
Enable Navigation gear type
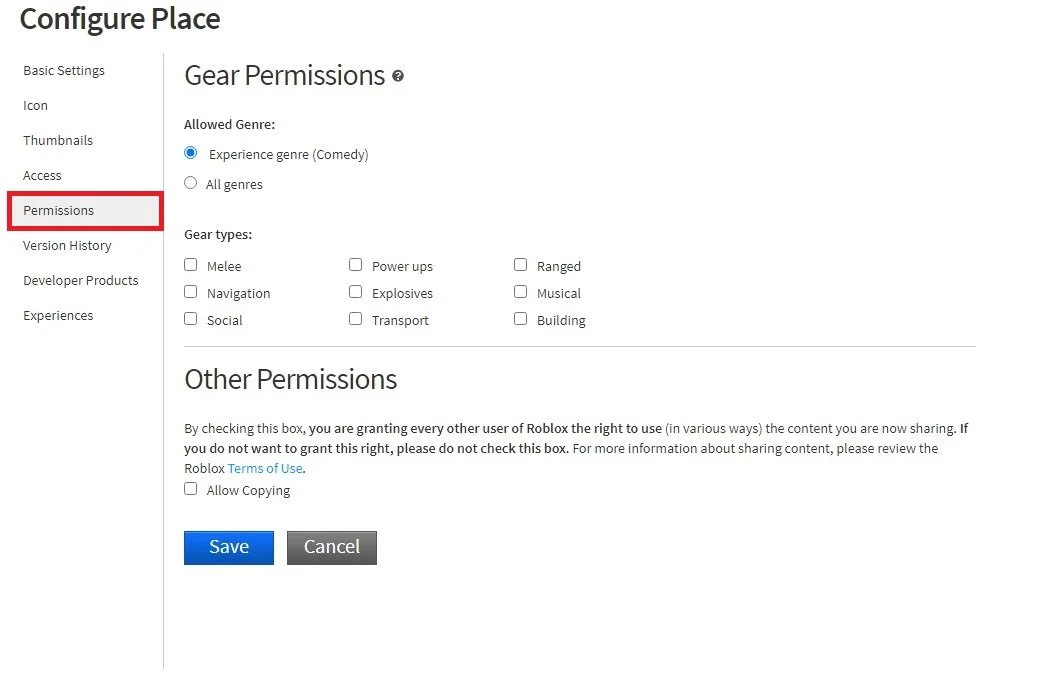(191, 292)
